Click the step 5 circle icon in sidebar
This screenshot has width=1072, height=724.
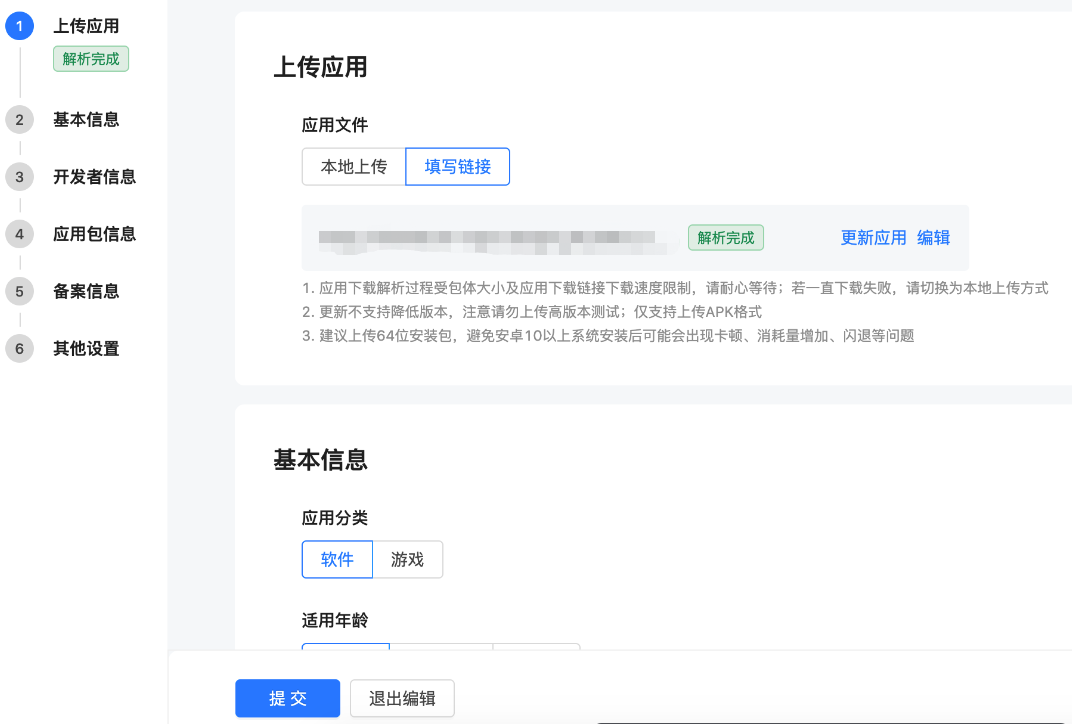click(x=19, y=291)
